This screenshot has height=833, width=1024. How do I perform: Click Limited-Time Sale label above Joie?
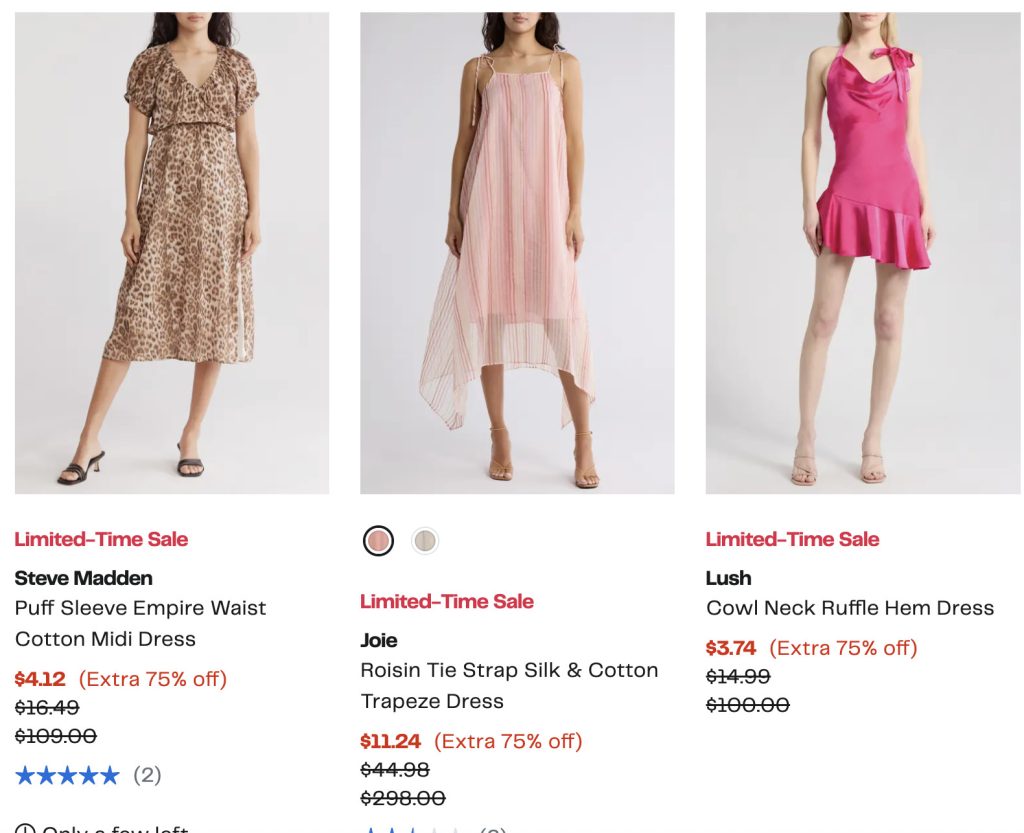(447, 601)
